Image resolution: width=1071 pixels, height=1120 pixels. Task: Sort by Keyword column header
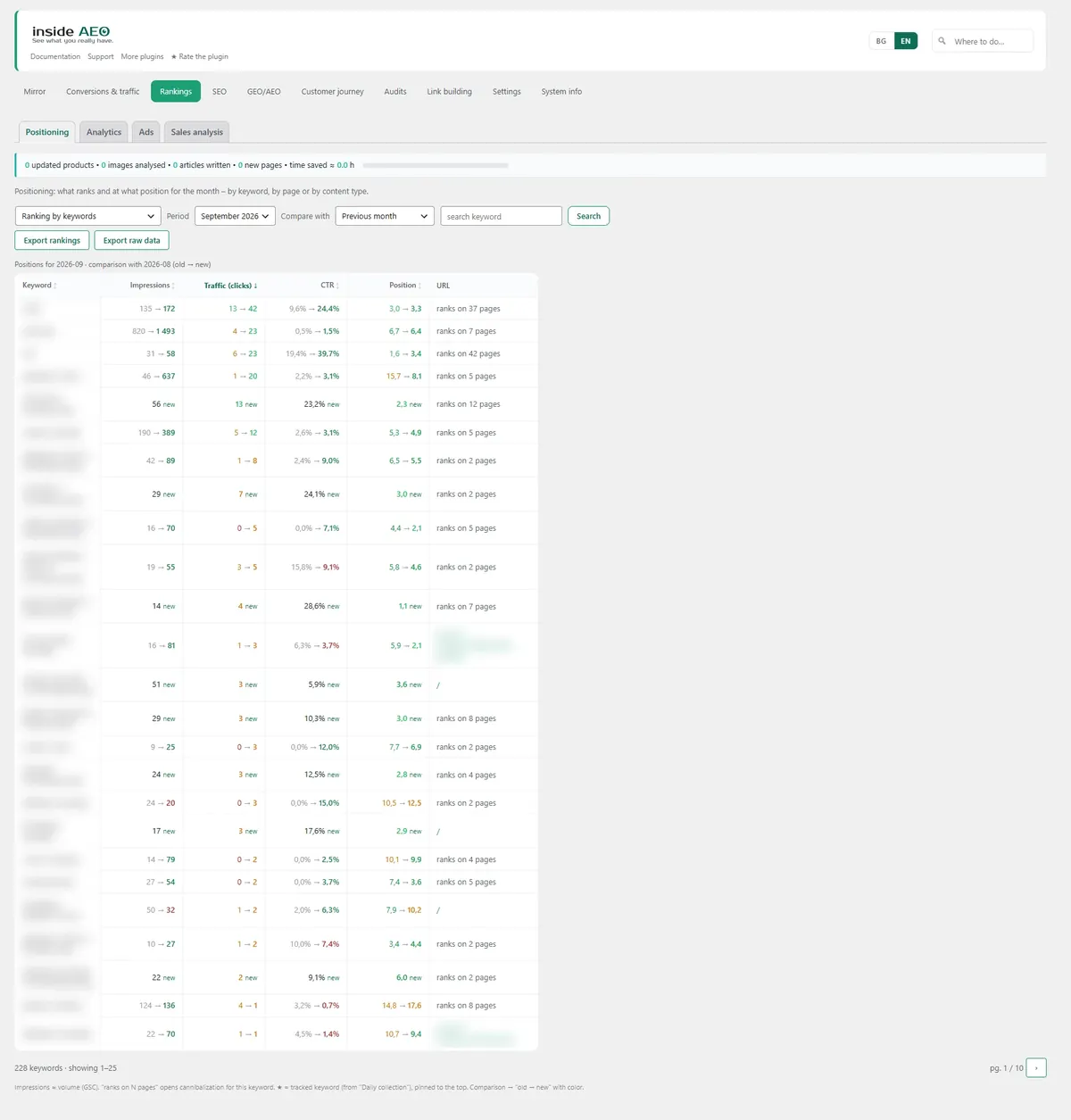coord(39,286)
